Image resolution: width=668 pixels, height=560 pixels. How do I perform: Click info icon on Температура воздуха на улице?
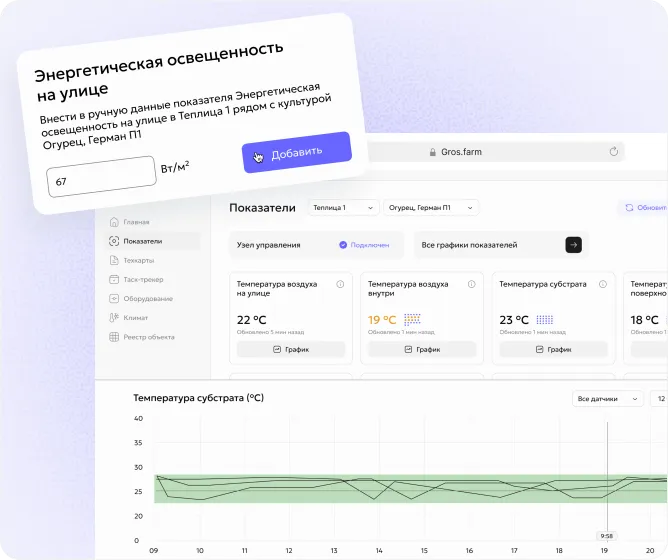[x=340, y=284]
